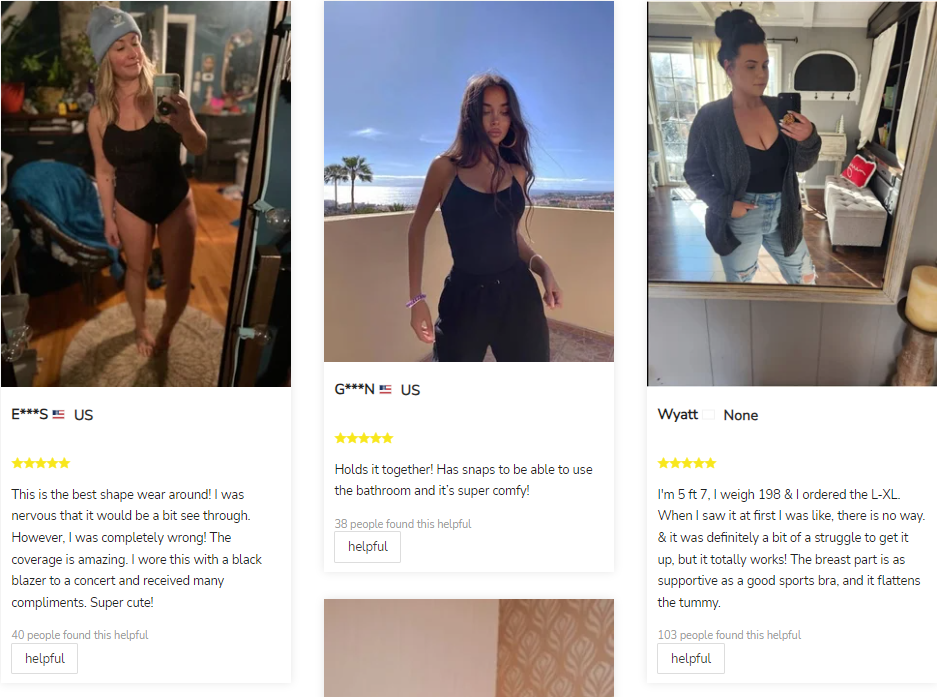This screenshot has height=697, width=937.
Task: Click '38 people found this helpful' text
Action: click(x=403, y=524)
